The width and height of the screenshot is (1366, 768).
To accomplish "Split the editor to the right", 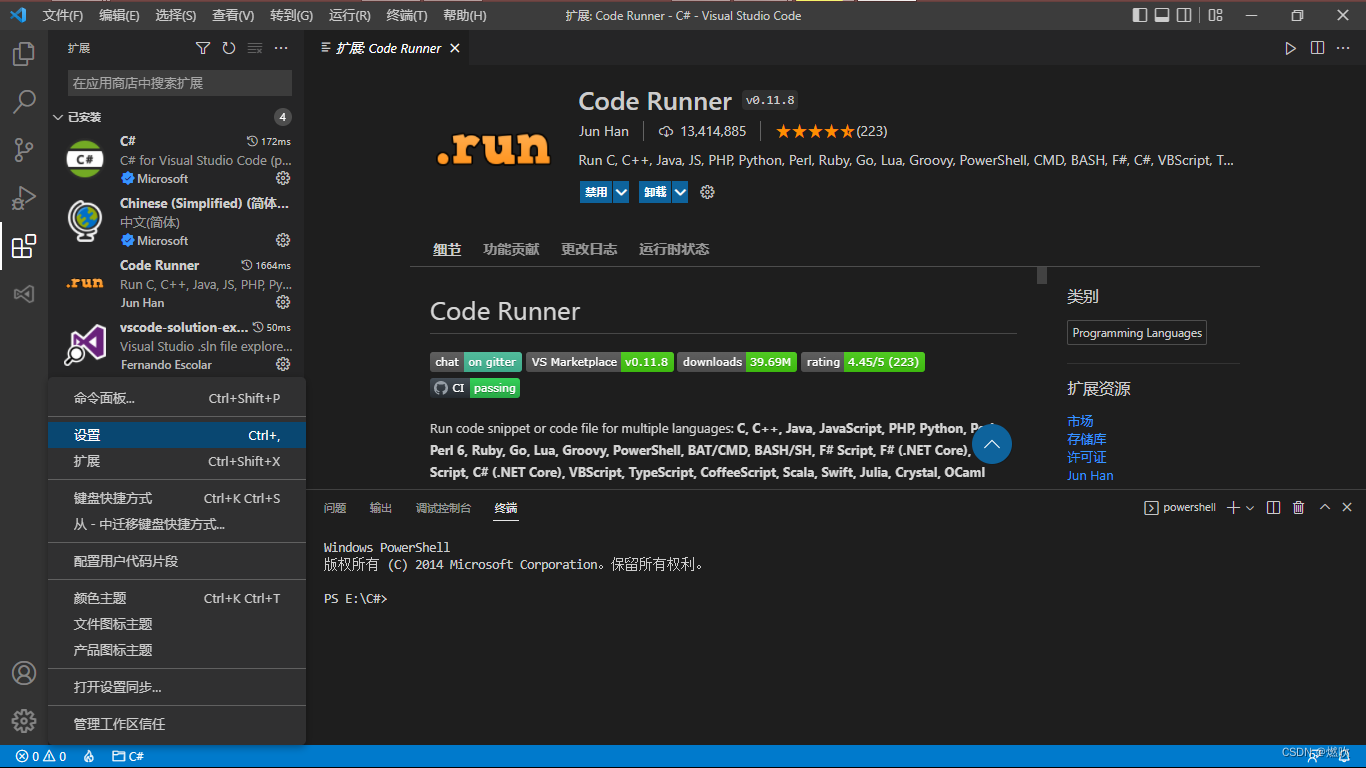I will (x=1318, y=48).
